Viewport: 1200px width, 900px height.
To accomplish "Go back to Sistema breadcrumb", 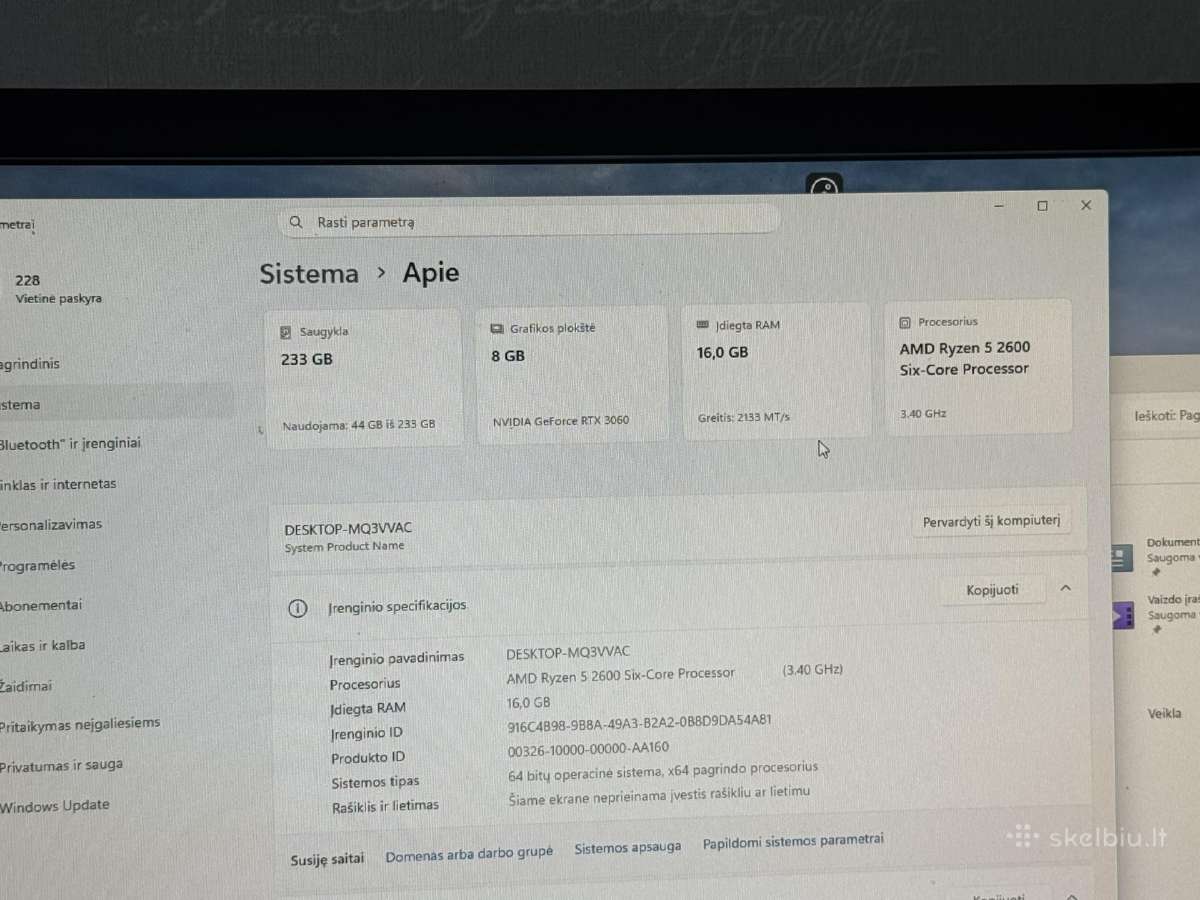I will tap(309, 274).
